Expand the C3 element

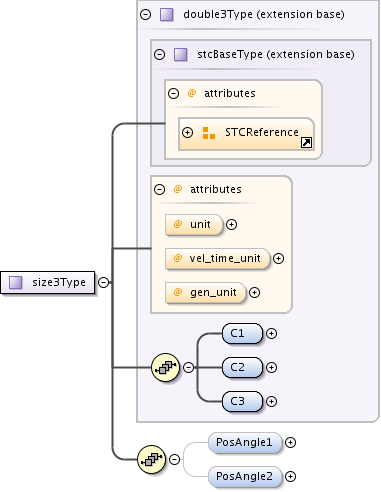271,401
